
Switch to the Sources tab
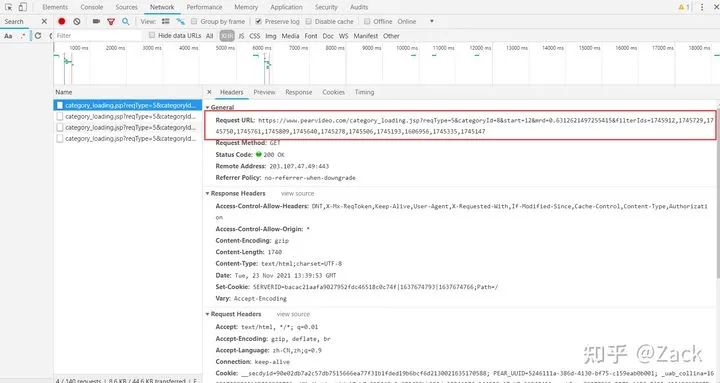126,7
